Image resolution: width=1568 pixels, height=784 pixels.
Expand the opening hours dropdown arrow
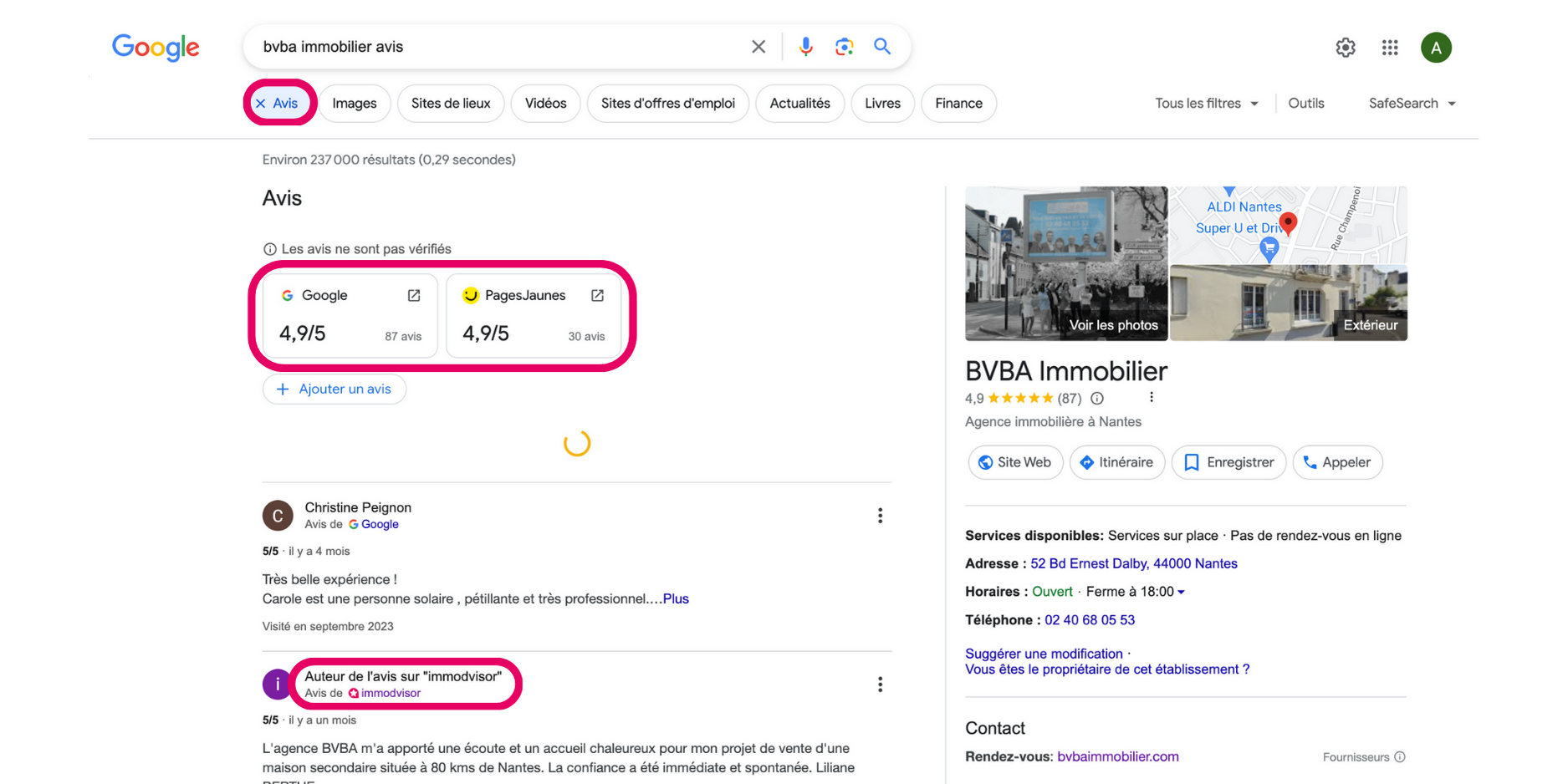pyautogui.click(x=1181, y=593)
